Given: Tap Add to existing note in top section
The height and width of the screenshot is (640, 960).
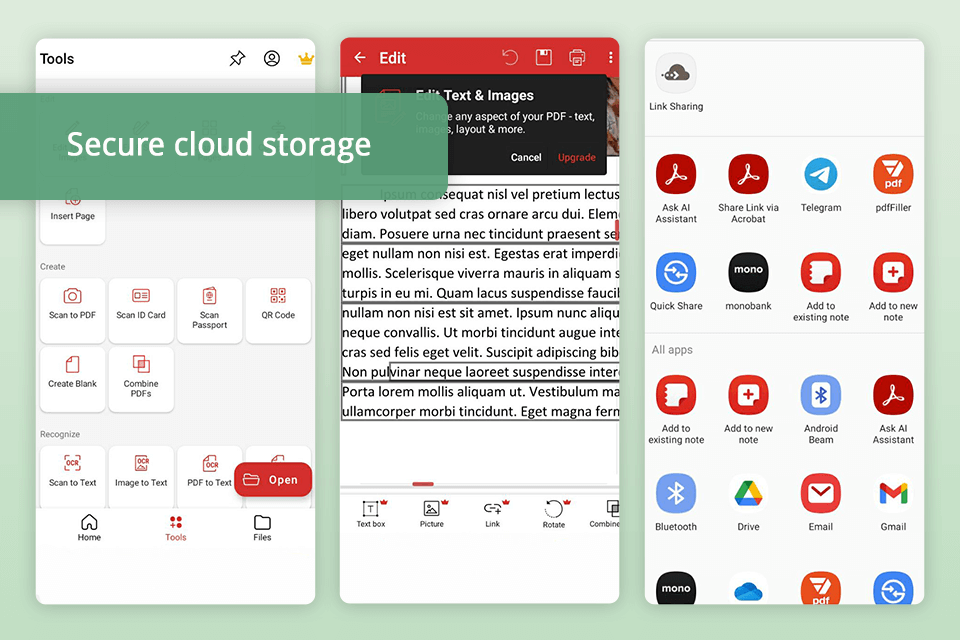Looking at the screenshot, I should tap(821, 287).
